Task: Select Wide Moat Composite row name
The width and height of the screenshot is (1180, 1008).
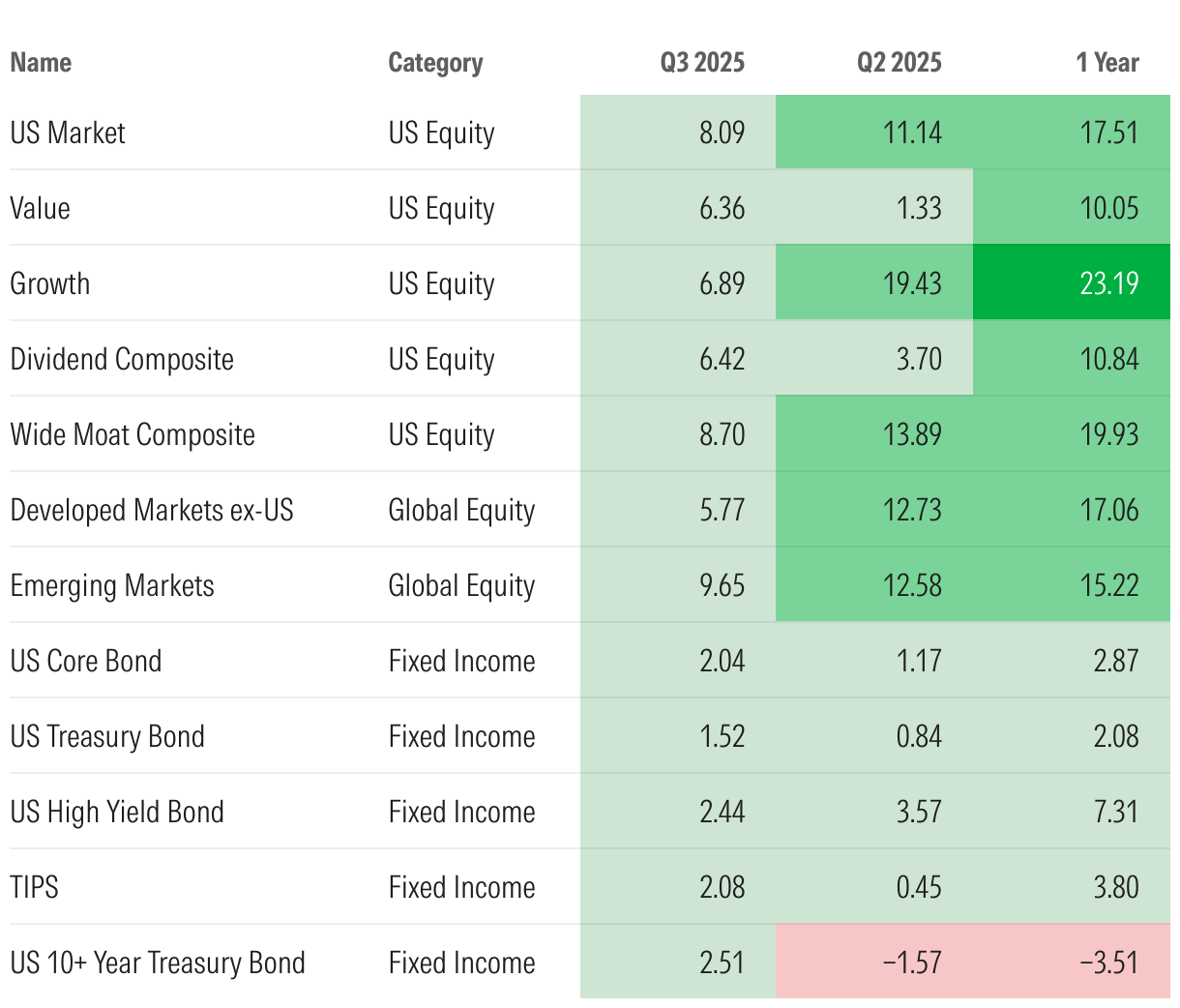Action: 133,434
